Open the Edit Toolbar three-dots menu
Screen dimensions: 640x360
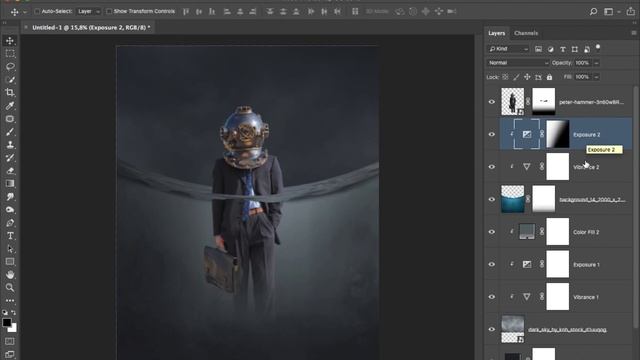tap(10, 300)
